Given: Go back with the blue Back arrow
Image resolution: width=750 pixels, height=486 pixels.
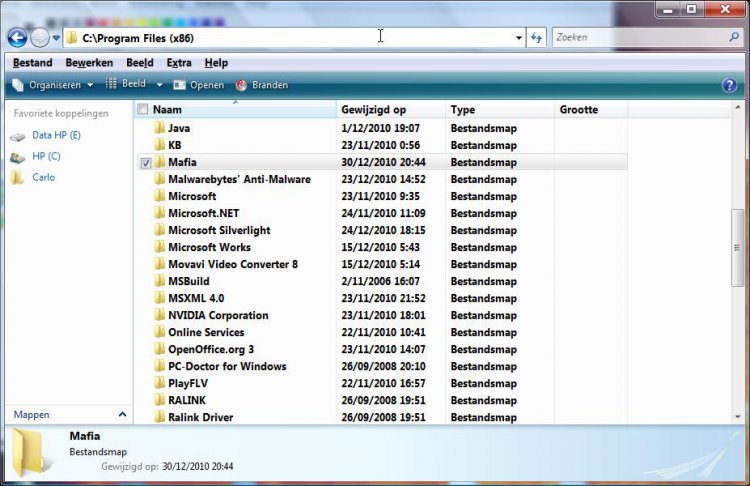Looking at the screenshot, I should coord(17,38).
